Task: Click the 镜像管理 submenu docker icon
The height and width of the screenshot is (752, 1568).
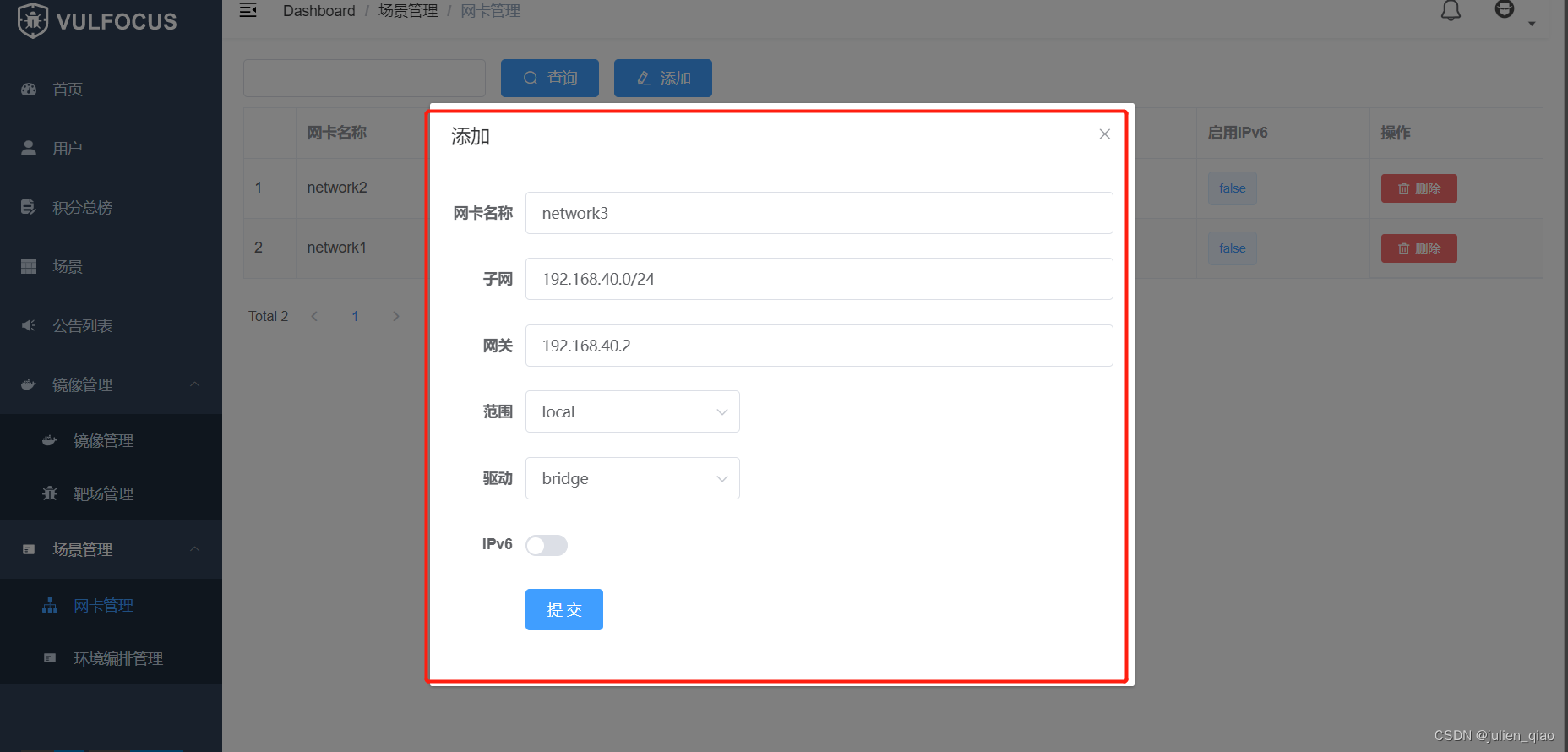Action: click(x=50, y=440)
